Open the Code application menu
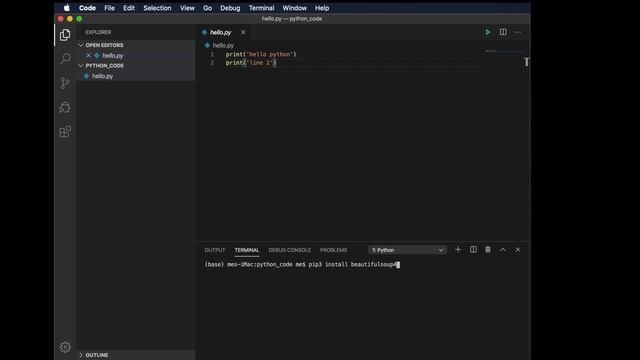640x360 pixels. [x=87, y=8]
